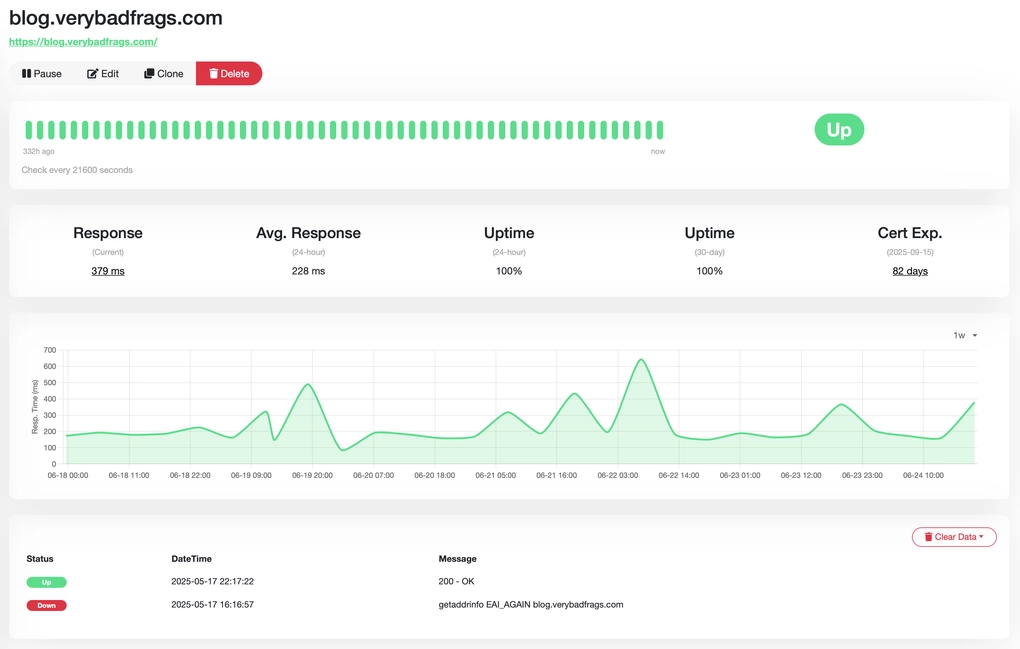The image size is (1020, 649).
Task: Open the blog.verybadfrags.com URL link
Action: [x=82, y=42]
